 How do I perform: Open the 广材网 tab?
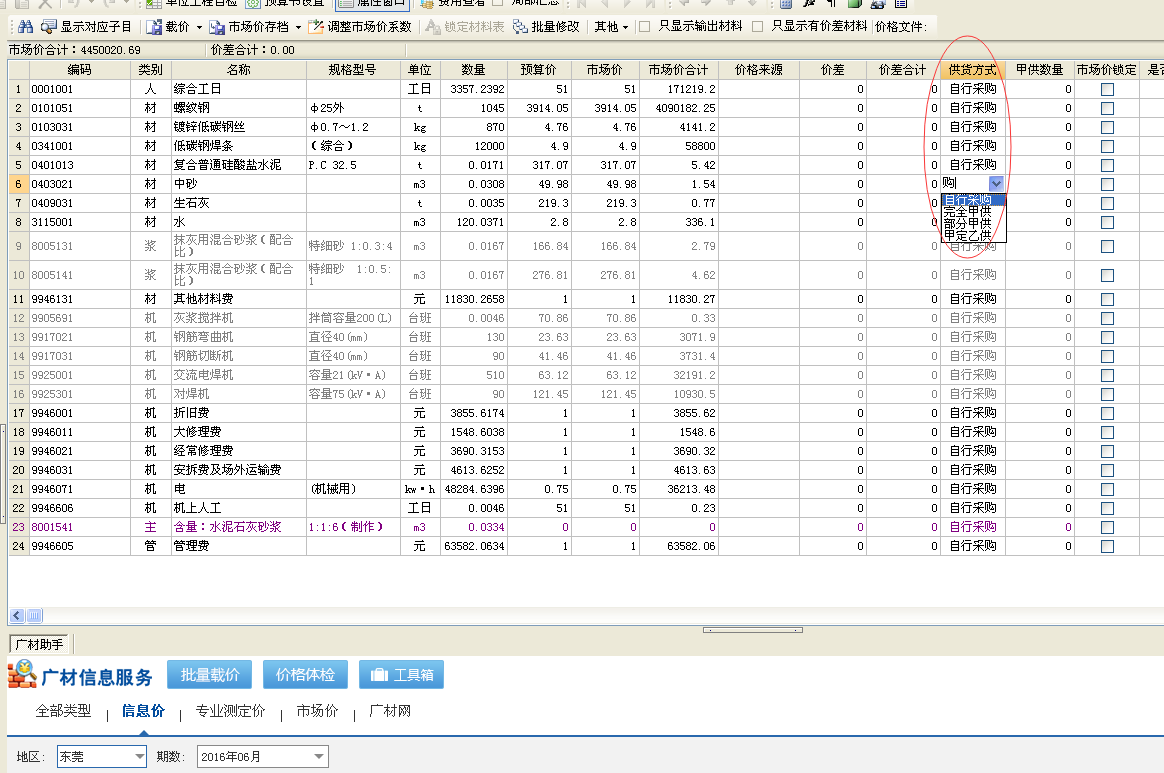click(x=390, y=711)
